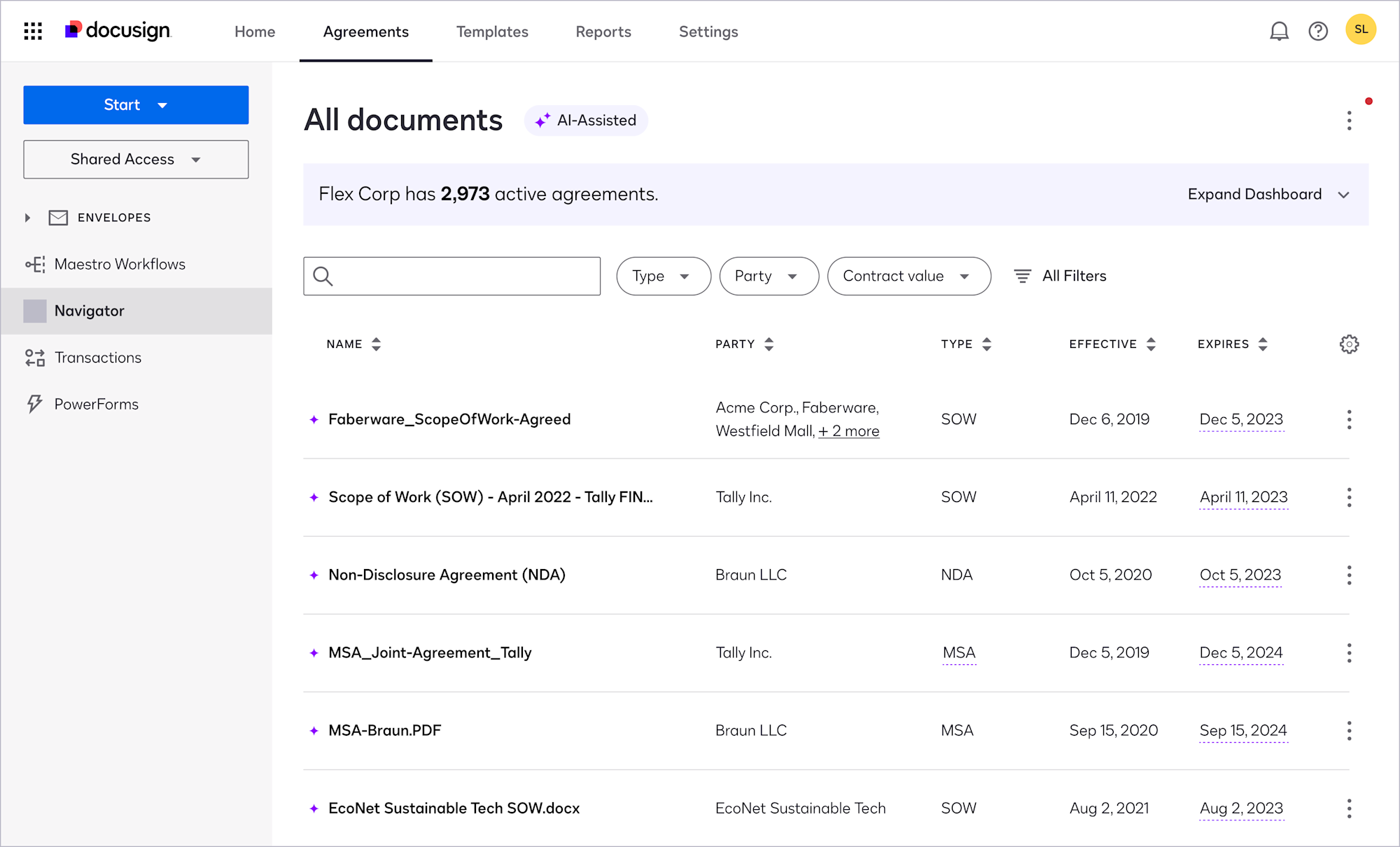The height and width of the screenshot is (847, 1400).
Task: Open column settings gear icon
Action: (1350, 344)
